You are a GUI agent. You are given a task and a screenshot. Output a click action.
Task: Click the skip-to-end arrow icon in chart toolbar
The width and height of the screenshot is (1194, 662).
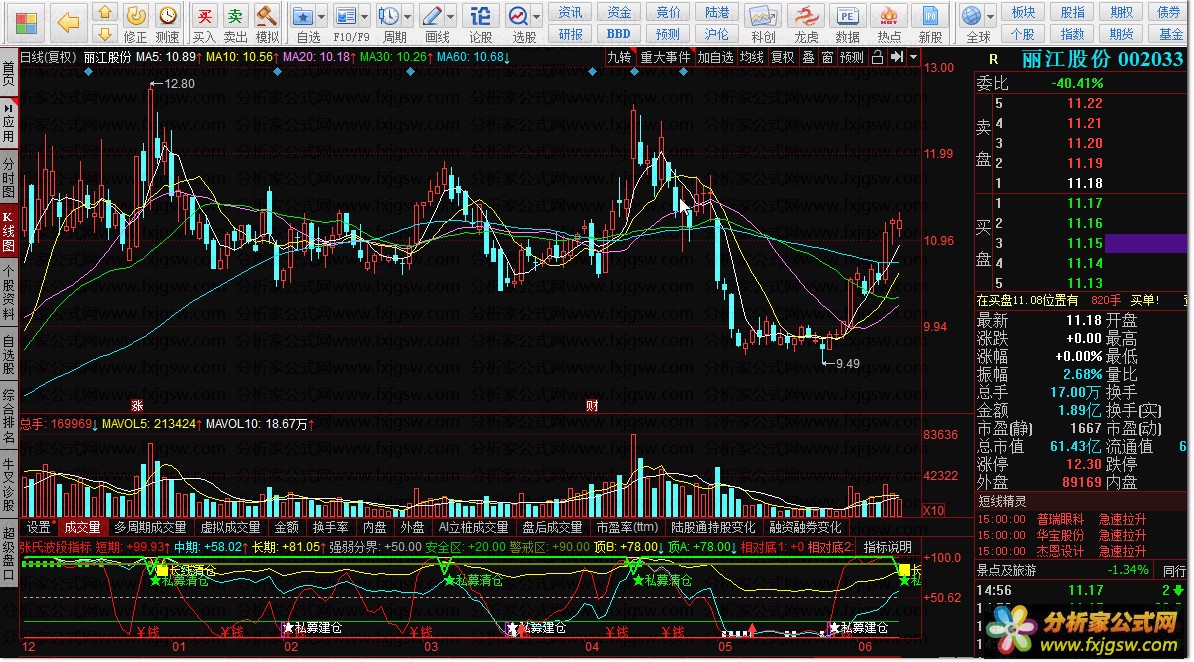pos(896,57)
